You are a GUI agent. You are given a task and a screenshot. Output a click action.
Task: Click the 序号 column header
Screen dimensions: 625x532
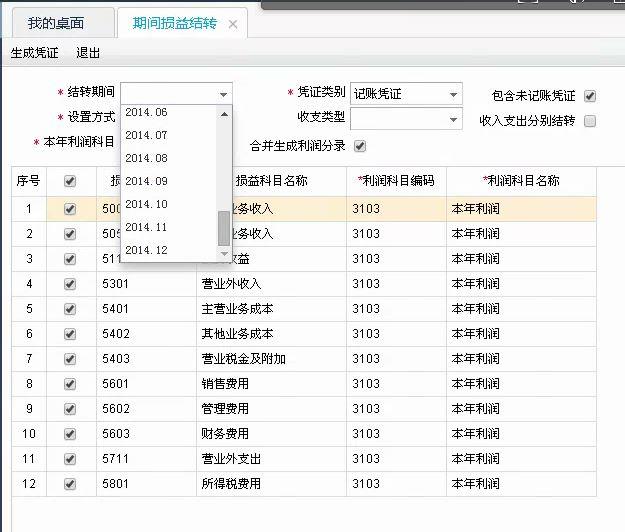click(x=29, y=181)
